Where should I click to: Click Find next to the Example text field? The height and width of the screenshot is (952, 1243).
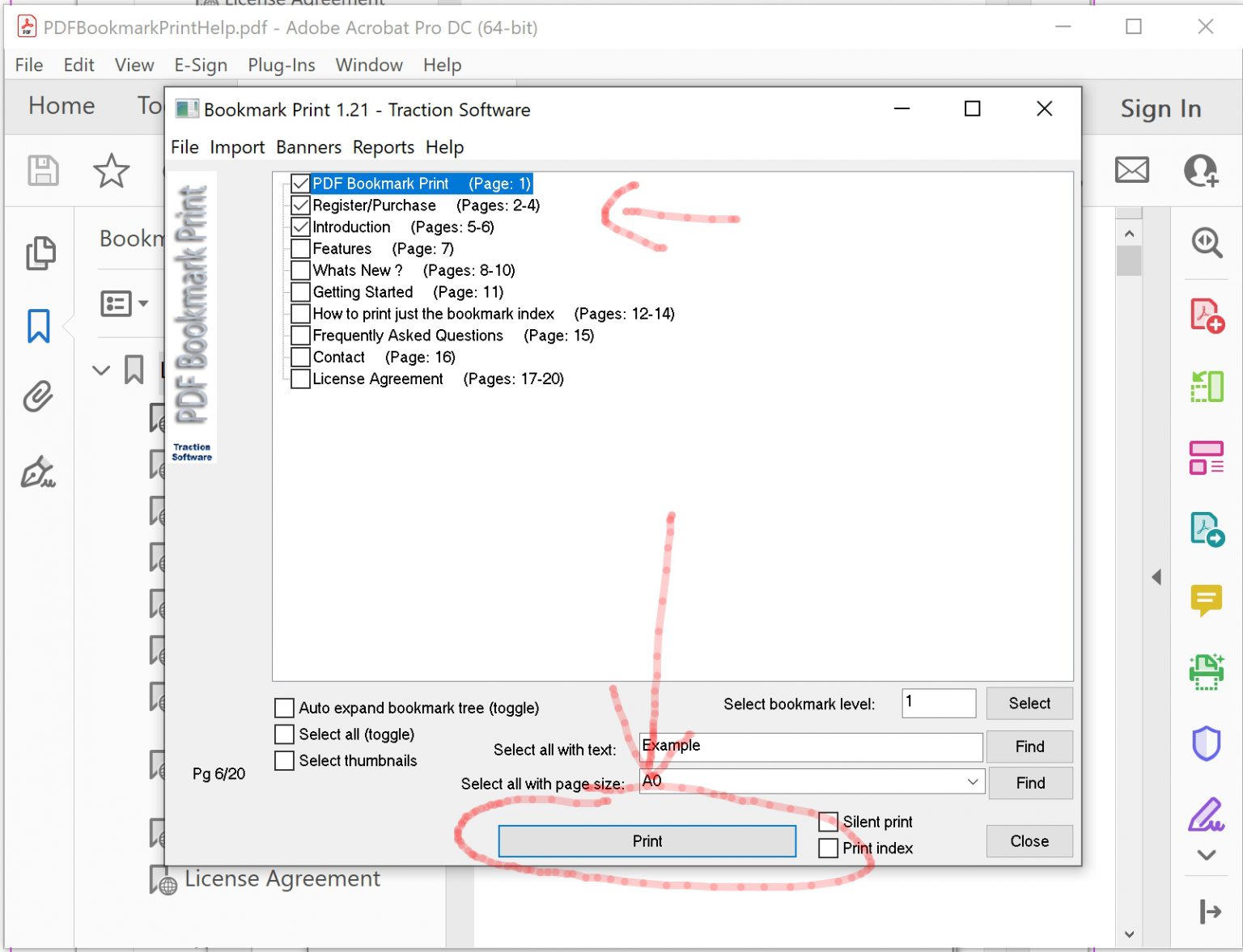click(x=1029, y=747)
